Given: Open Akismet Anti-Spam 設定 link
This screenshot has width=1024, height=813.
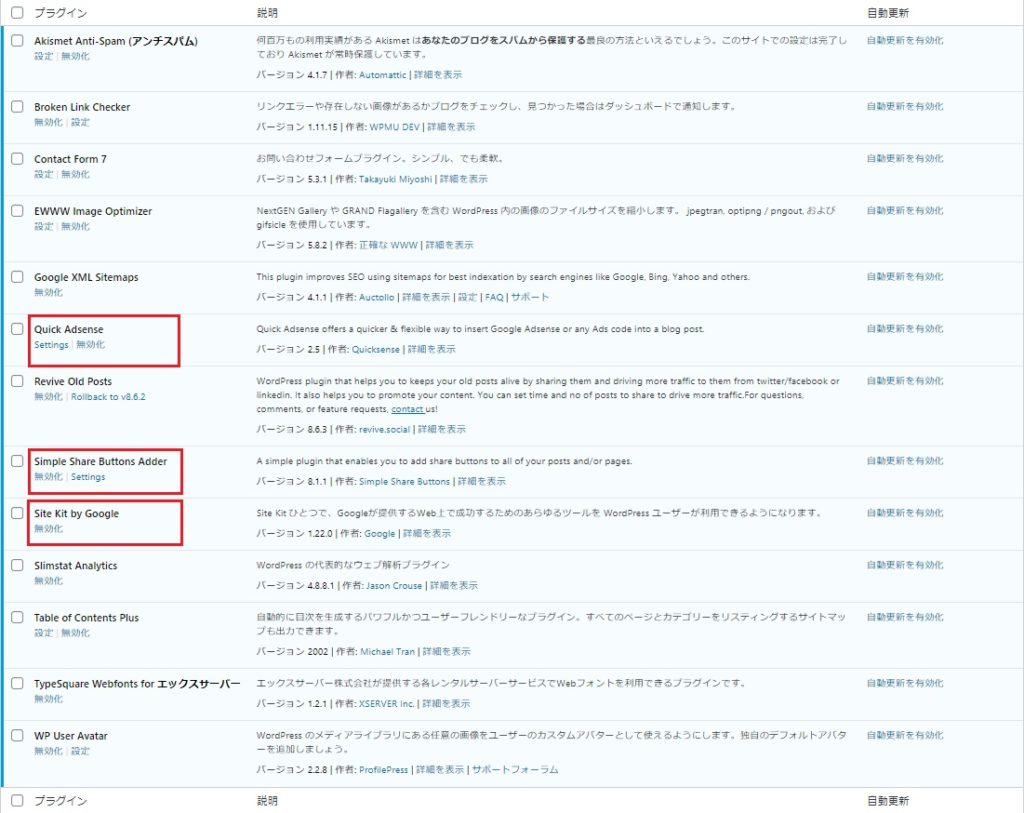Looking at the screenshot, I should [x=44, y=56].
